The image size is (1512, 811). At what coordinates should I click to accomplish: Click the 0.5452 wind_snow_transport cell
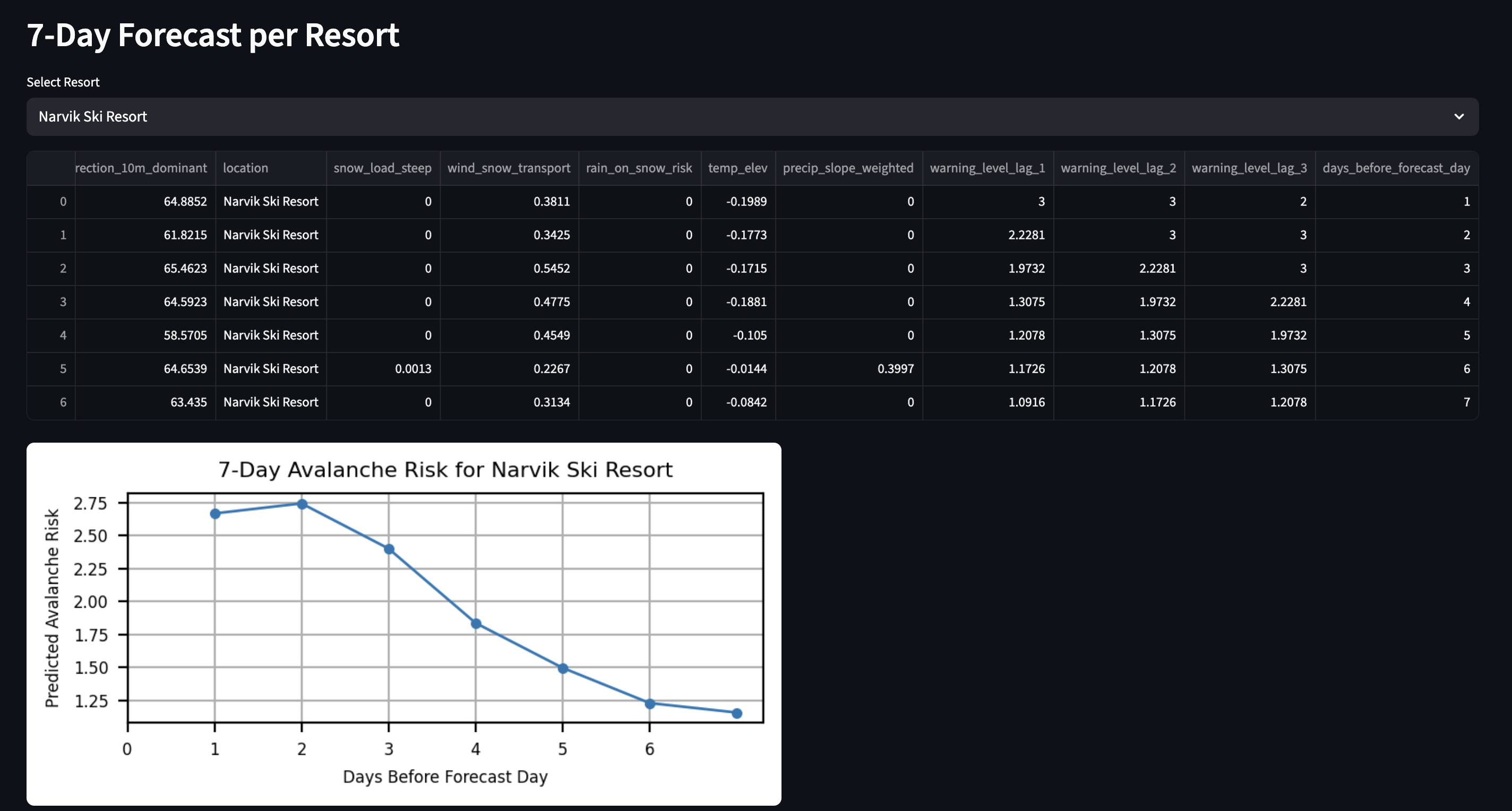551,269
